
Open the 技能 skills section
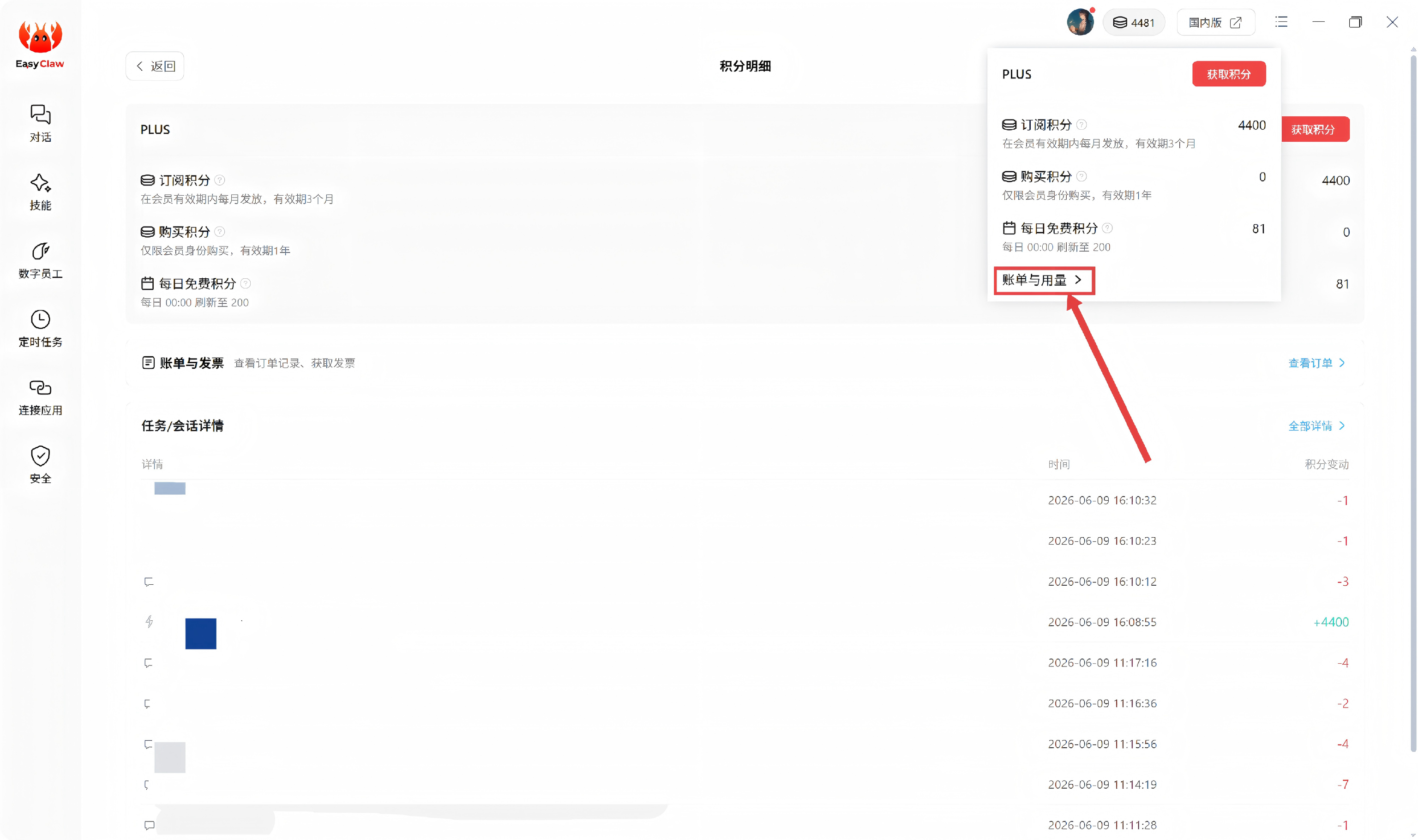(40, 192)
